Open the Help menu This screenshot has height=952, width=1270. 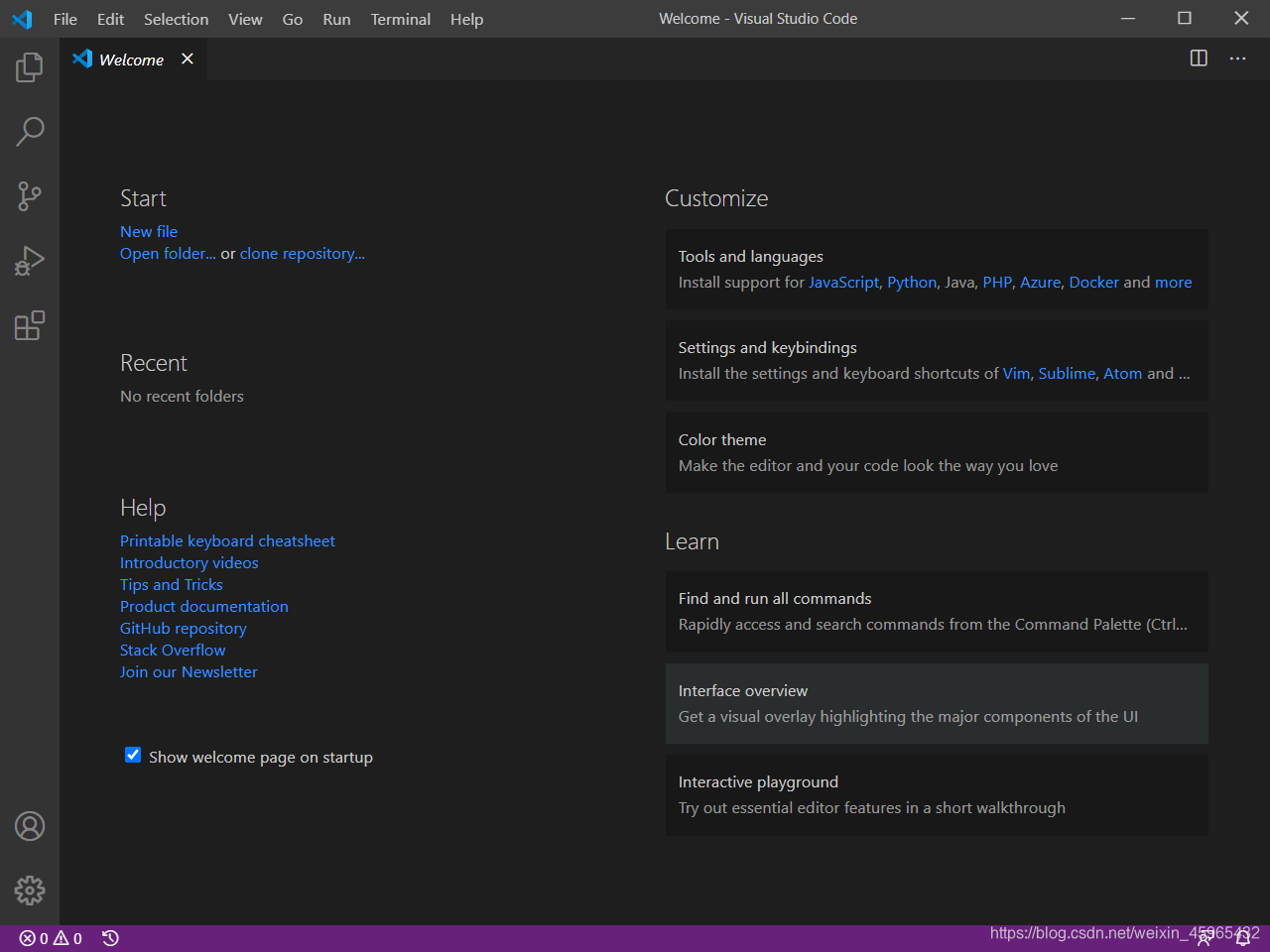pyautogui.click(x=466, y=19)
